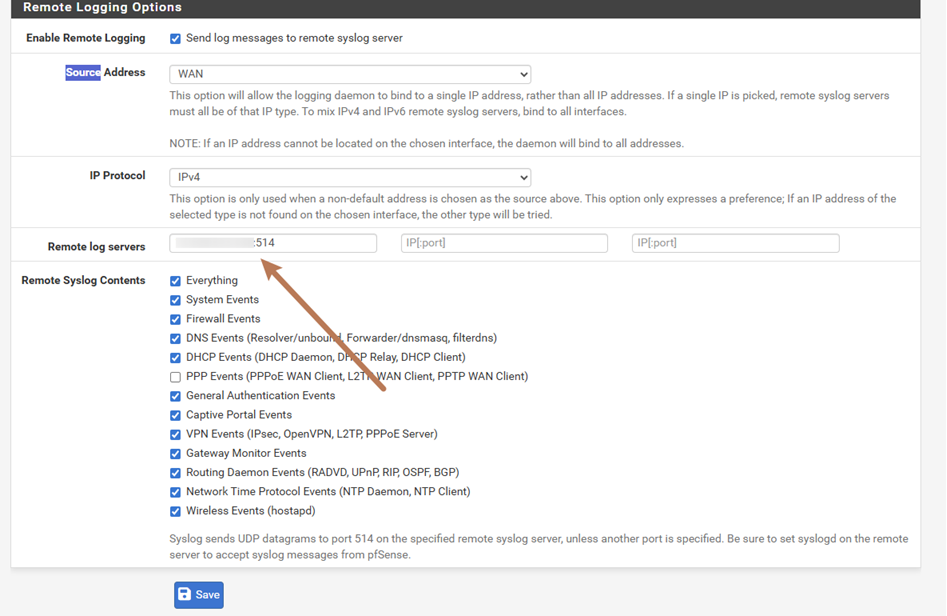Uncheck the Everything syslog contents option
The image size is (947, 616).
(x=176, y=281)
